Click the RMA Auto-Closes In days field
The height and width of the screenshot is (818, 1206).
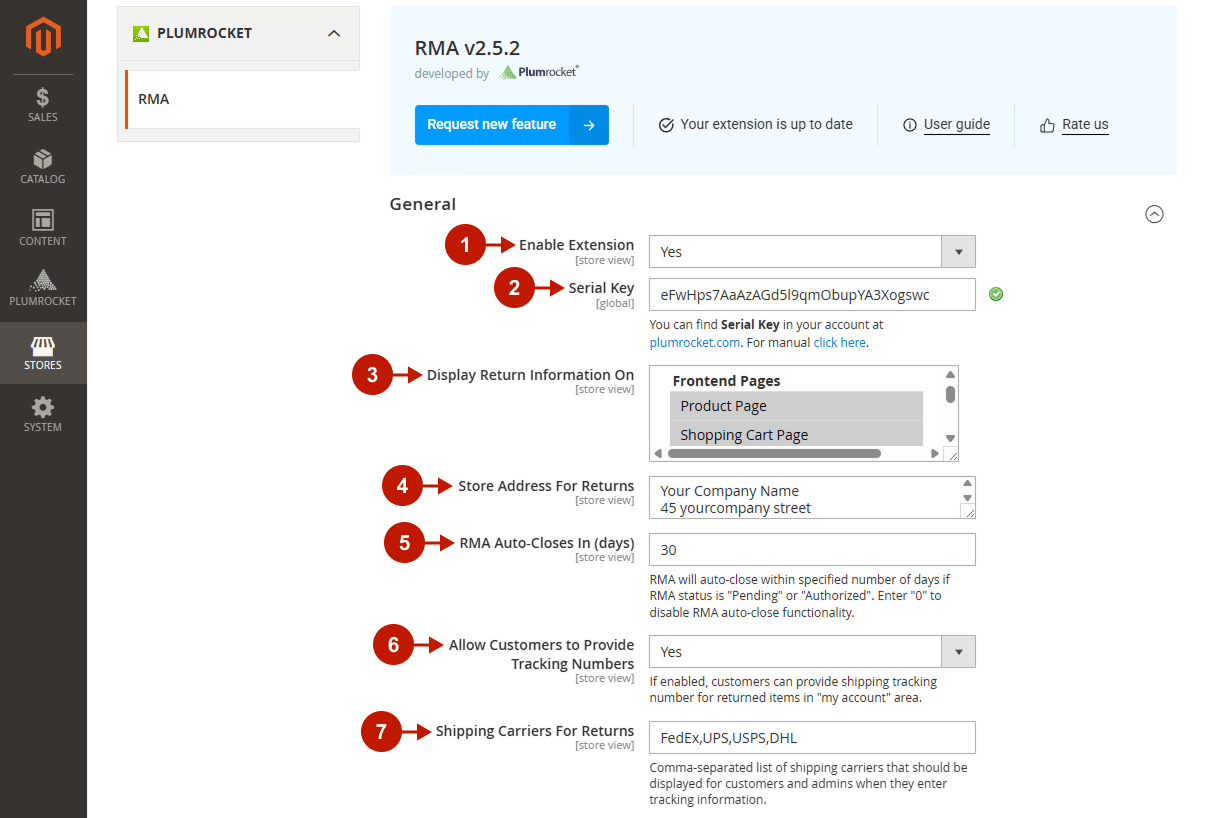click(x=812, y=550)
